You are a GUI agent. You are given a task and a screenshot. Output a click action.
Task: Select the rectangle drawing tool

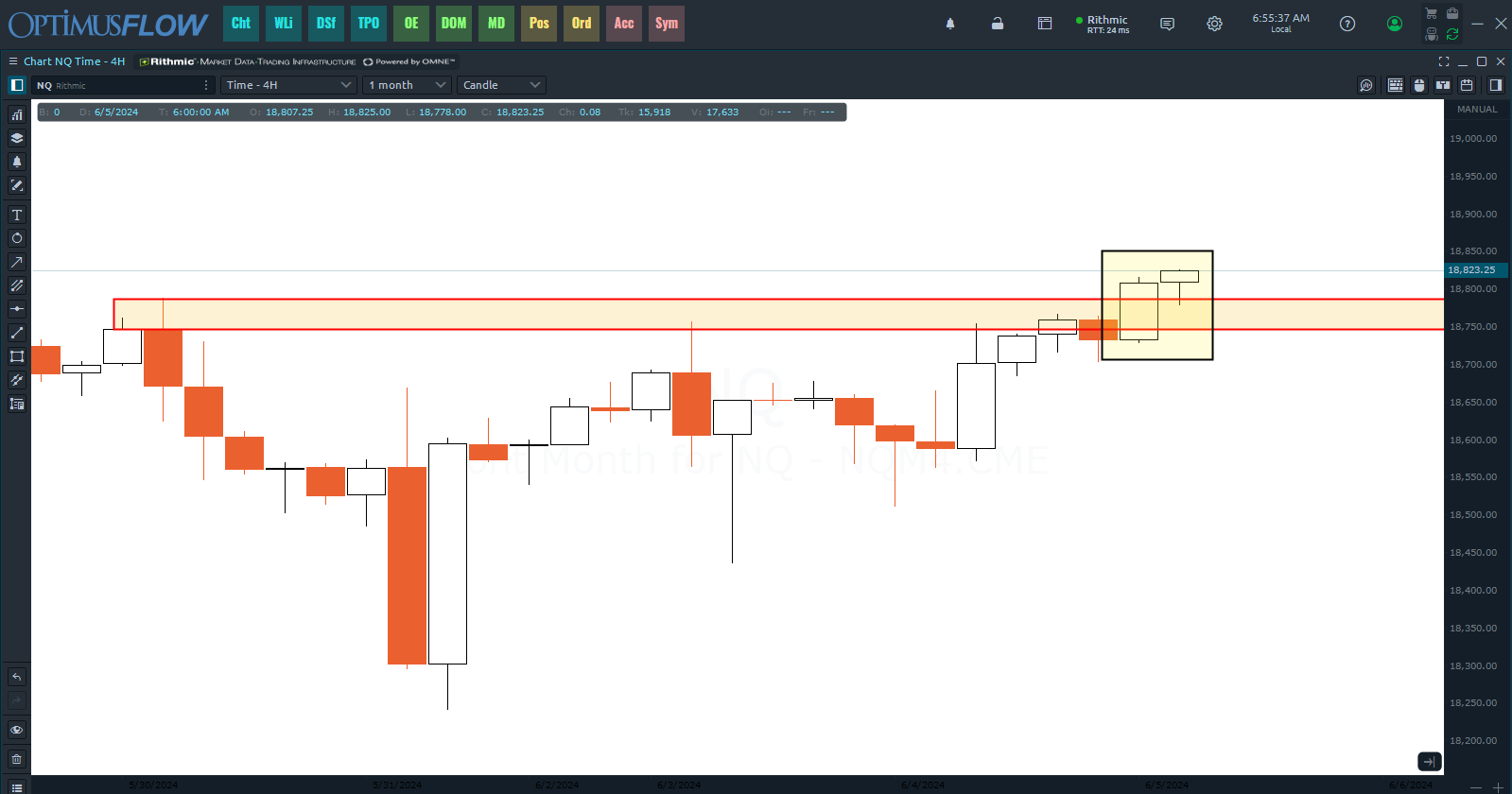[x=16, y=356]
